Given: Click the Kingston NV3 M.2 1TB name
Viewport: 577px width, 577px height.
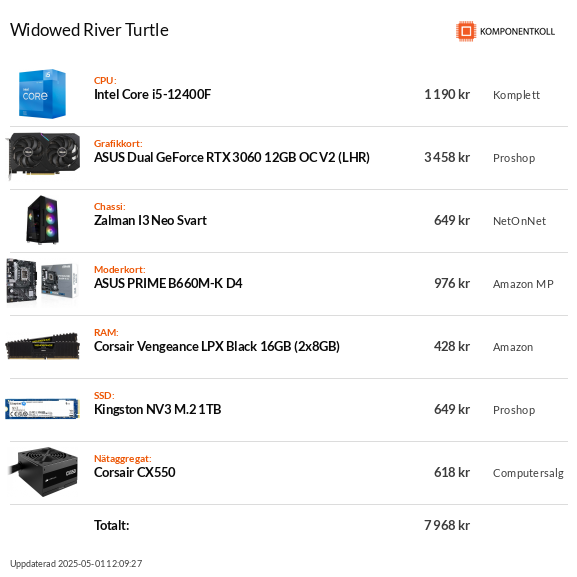Looking at the screenshot, I should point(157,410).
